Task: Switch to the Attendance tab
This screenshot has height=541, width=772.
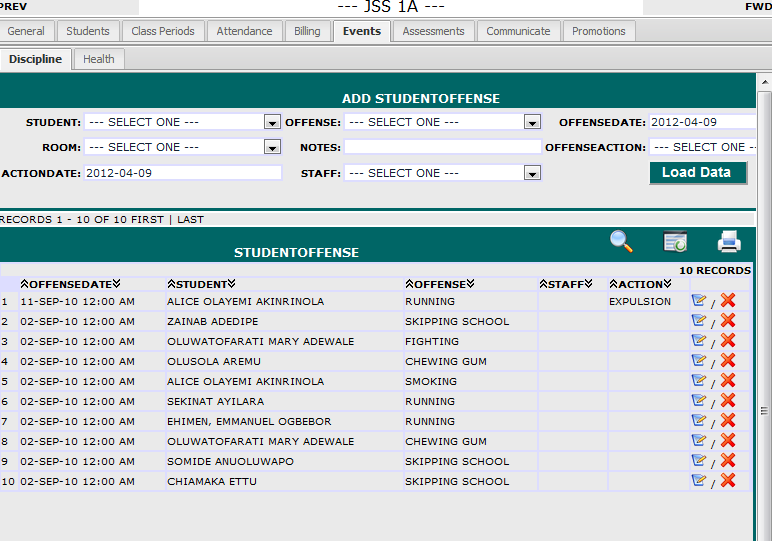Action: [245, 31]
